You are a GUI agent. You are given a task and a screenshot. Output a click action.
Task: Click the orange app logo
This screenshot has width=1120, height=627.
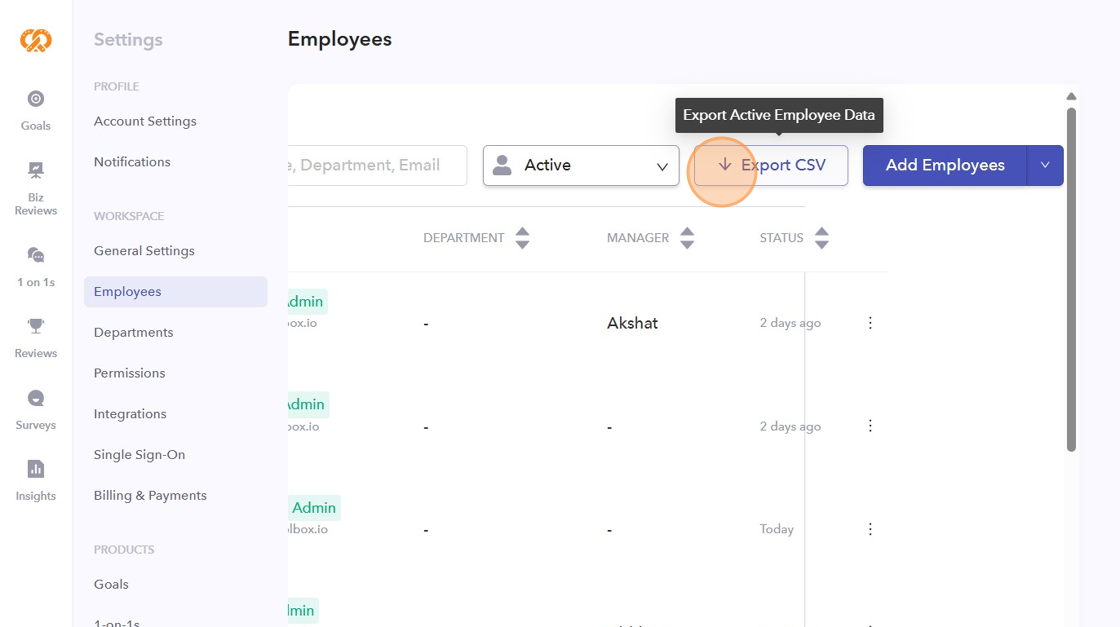(36, 40)
